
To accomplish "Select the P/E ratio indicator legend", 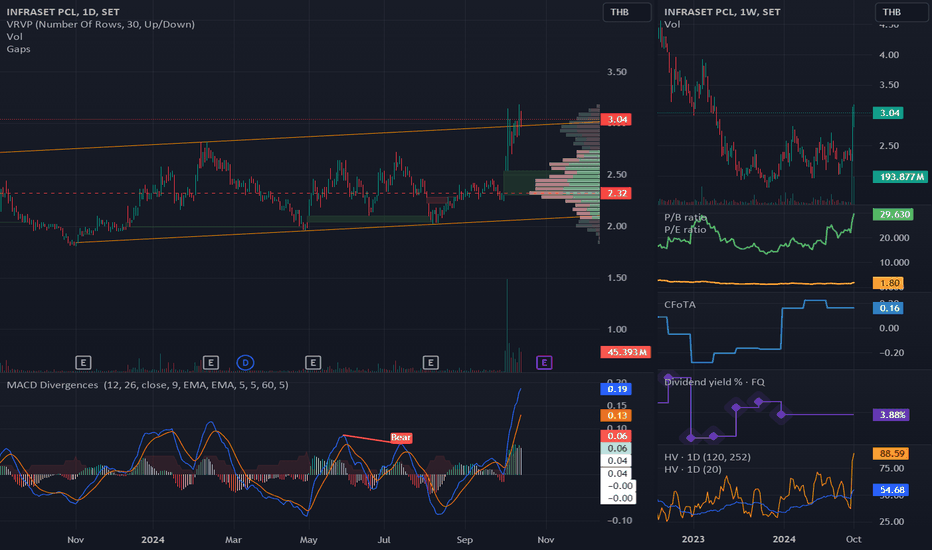I will pos(685,230).
